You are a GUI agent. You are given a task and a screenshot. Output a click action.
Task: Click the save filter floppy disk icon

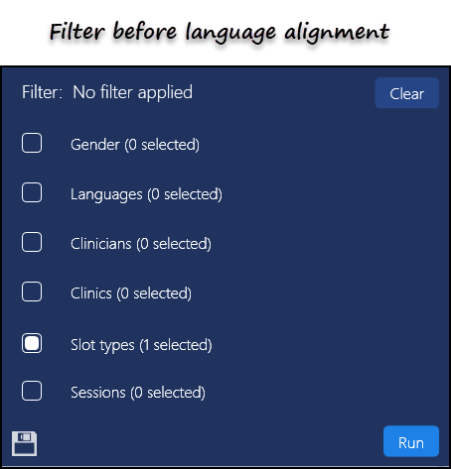24,443
